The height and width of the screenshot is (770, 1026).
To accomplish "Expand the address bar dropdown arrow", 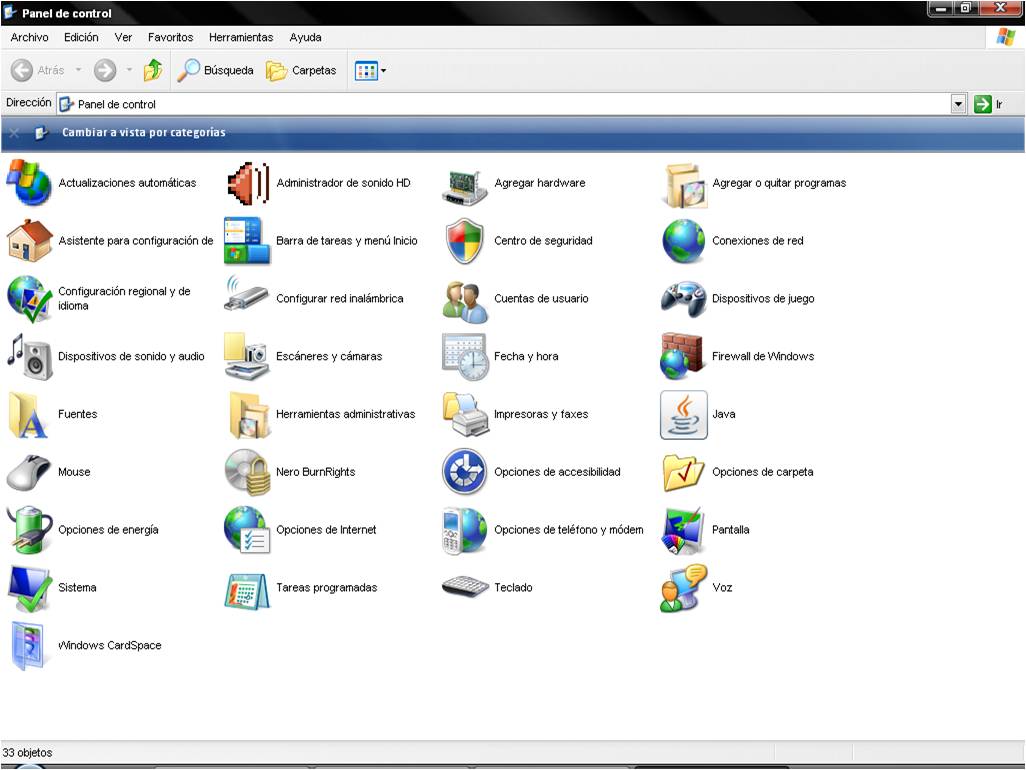I will (958, 104).
